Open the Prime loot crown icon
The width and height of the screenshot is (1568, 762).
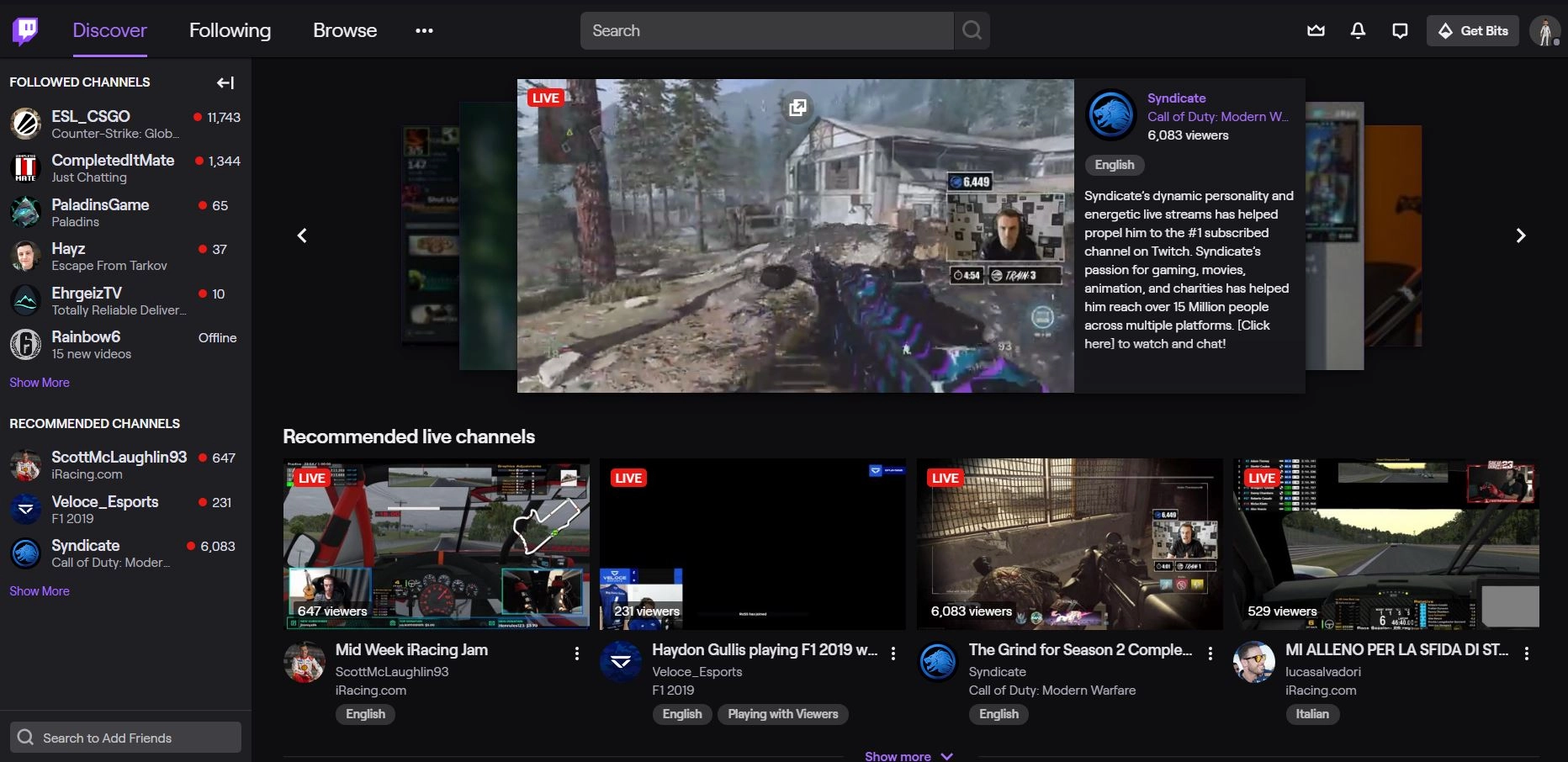pyautogui.click(x=1316, y=31)
